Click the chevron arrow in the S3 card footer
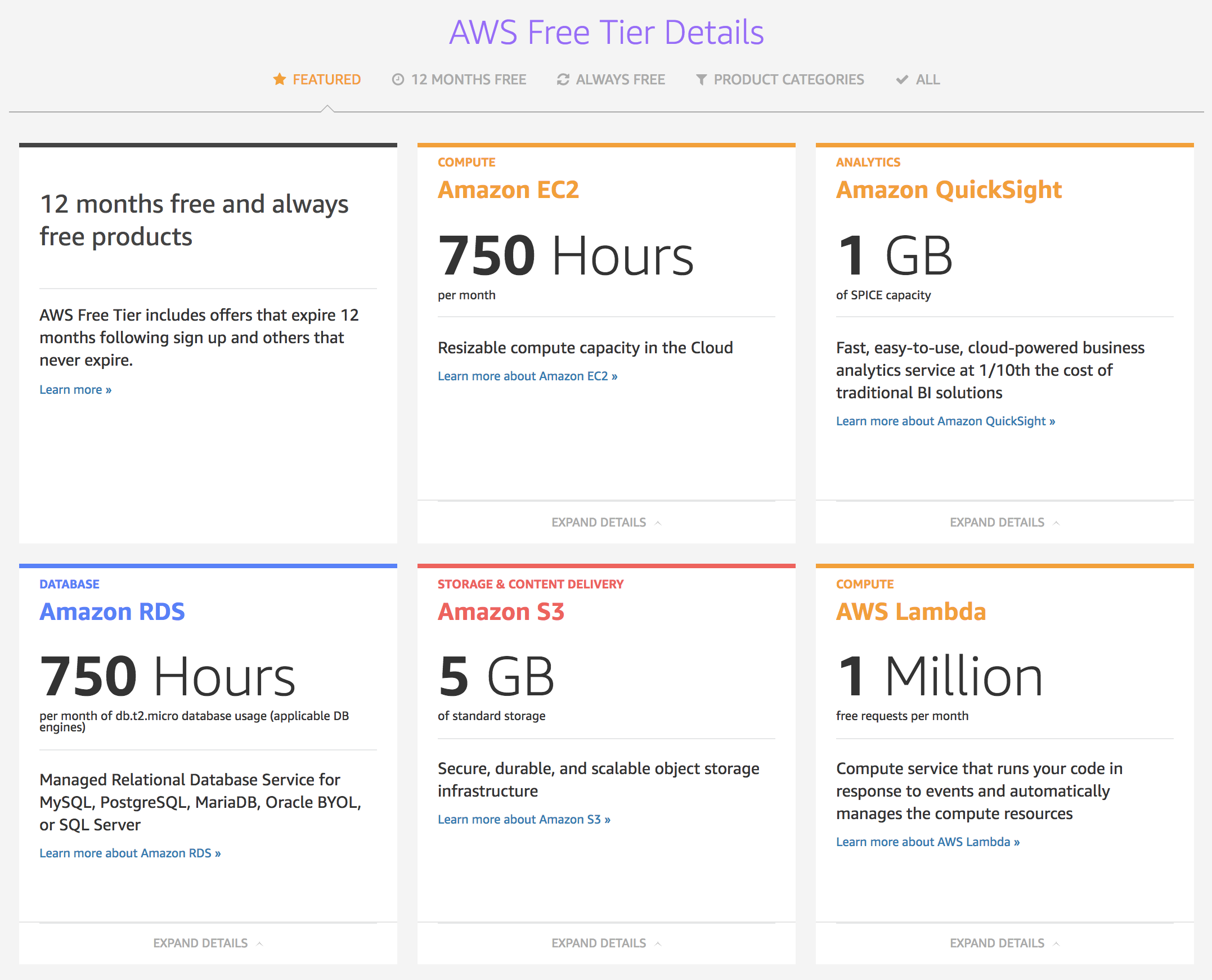 click(658, 943)
